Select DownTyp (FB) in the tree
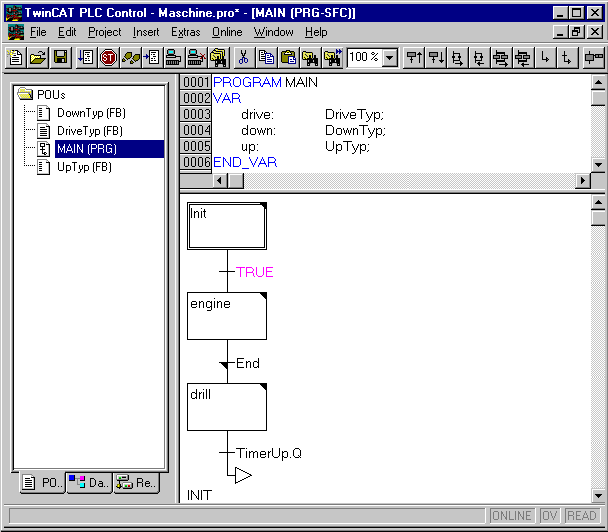The height and width of the screenshot is (532, 608). [x=92, y=113]
